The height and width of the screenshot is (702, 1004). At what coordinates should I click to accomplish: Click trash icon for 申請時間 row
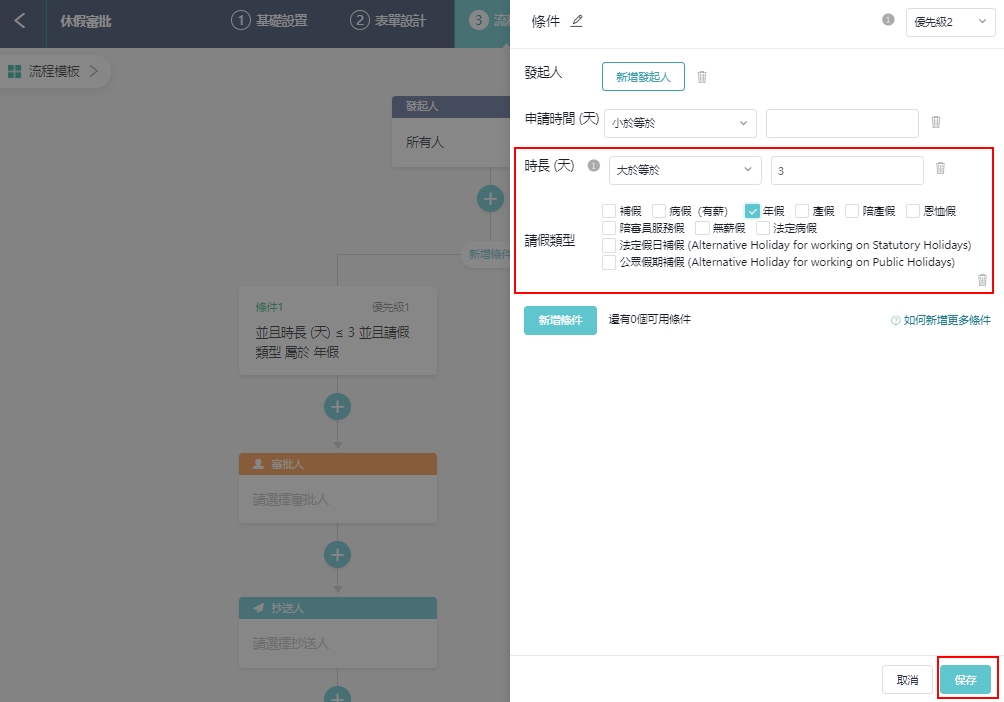click(936, 122)
